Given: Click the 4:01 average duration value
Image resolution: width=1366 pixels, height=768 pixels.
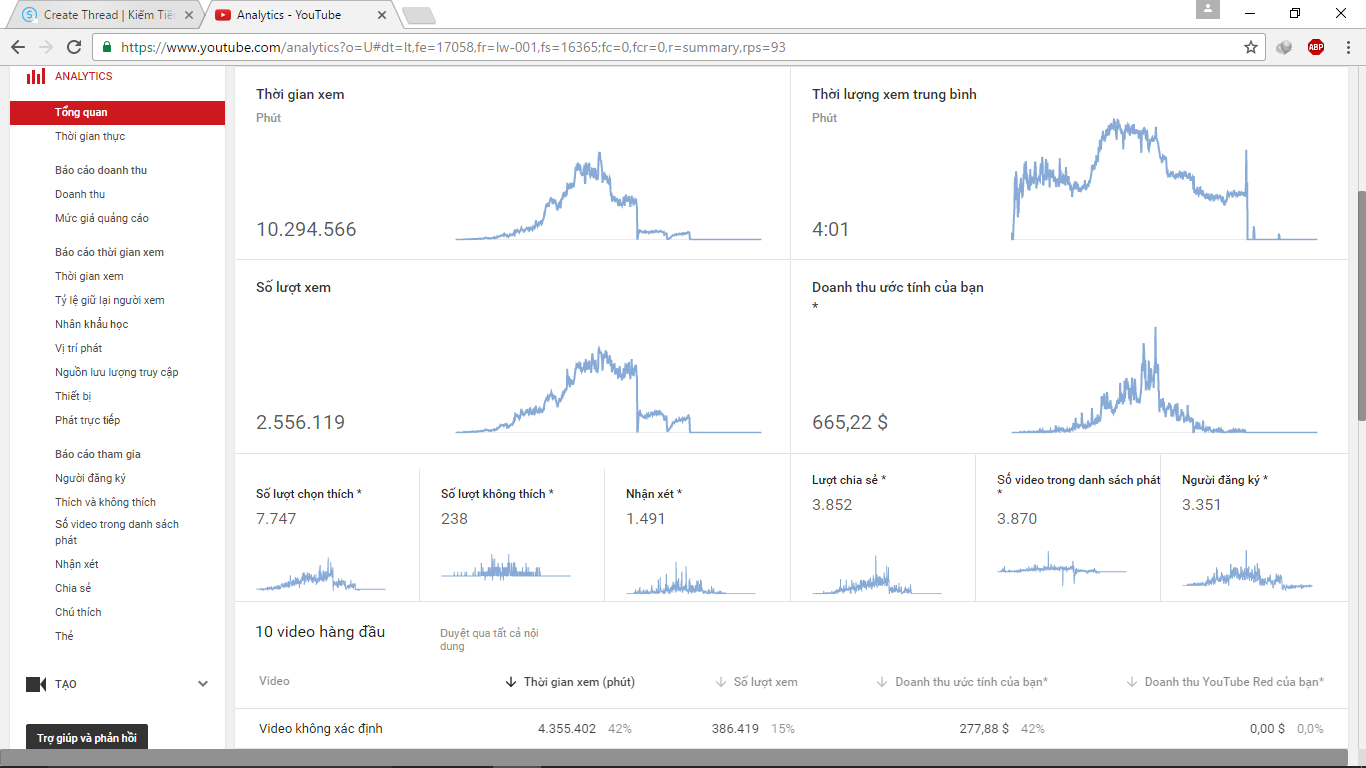Looking at the screenshot, I should (x=831, y=229).
